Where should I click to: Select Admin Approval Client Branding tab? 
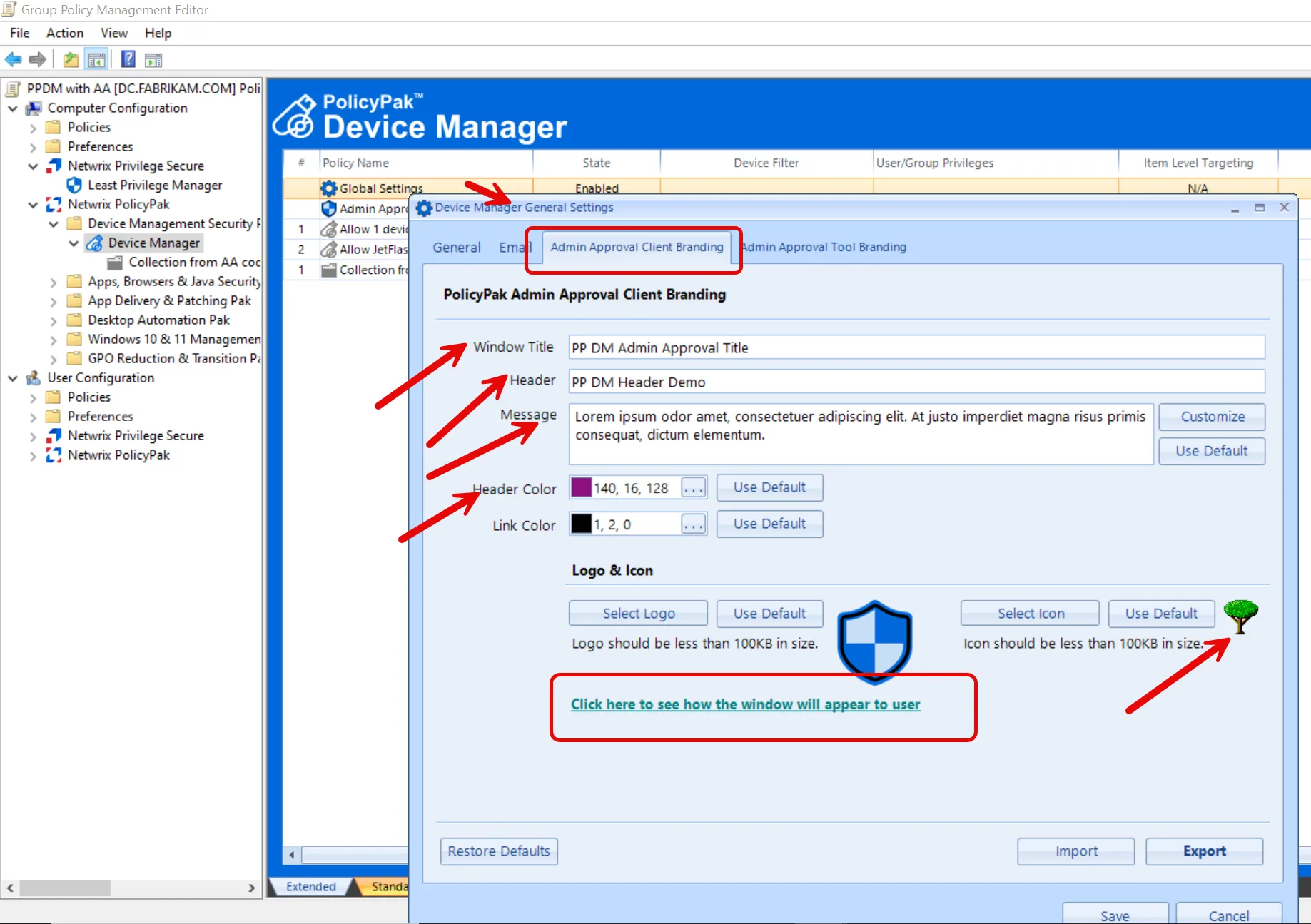[637, 247]
